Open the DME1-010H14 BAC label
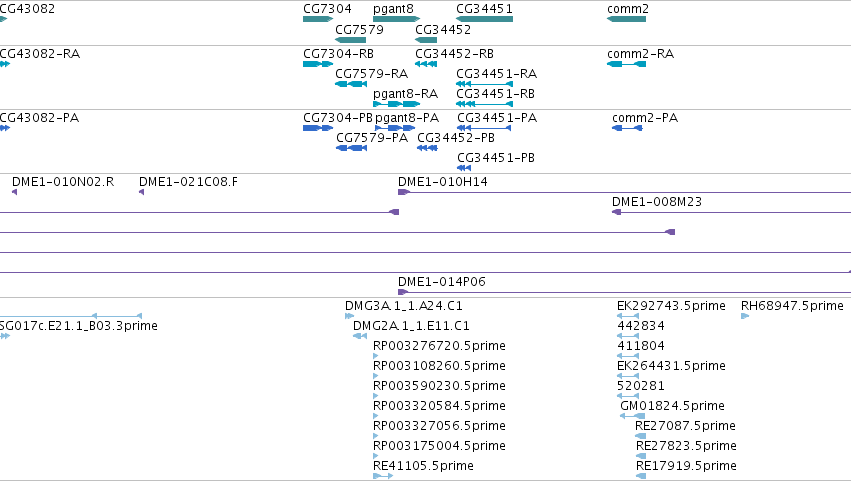 click(x=442, y=182)
